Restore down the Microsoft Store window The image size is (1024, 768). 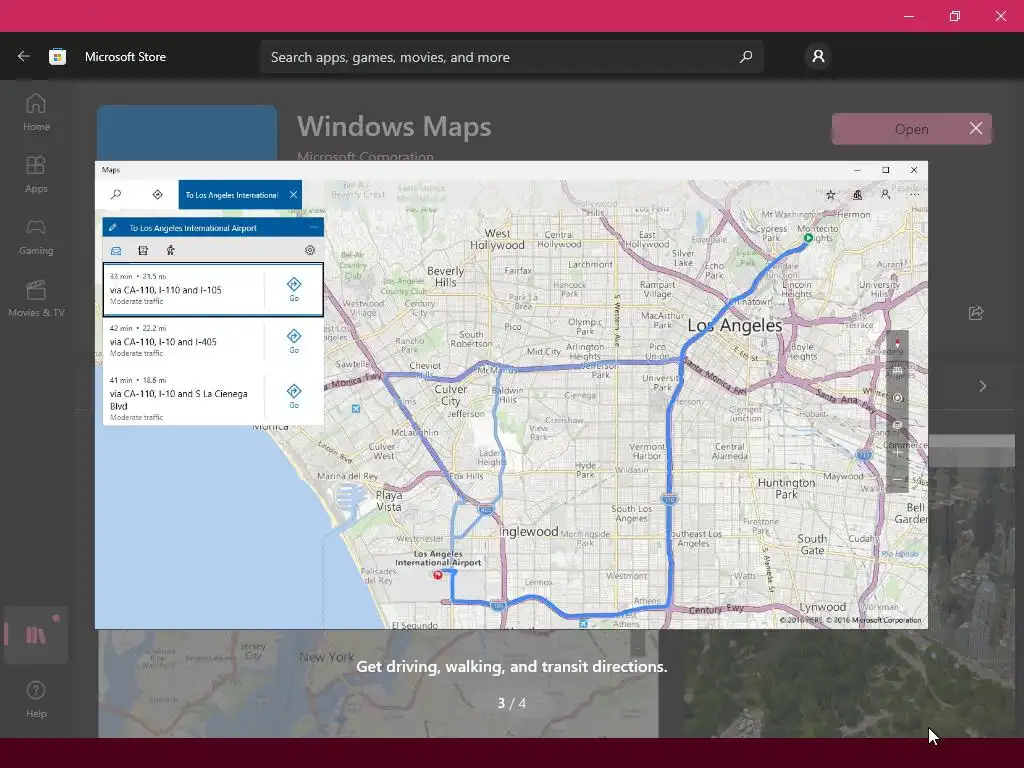(x=955, y=16)
